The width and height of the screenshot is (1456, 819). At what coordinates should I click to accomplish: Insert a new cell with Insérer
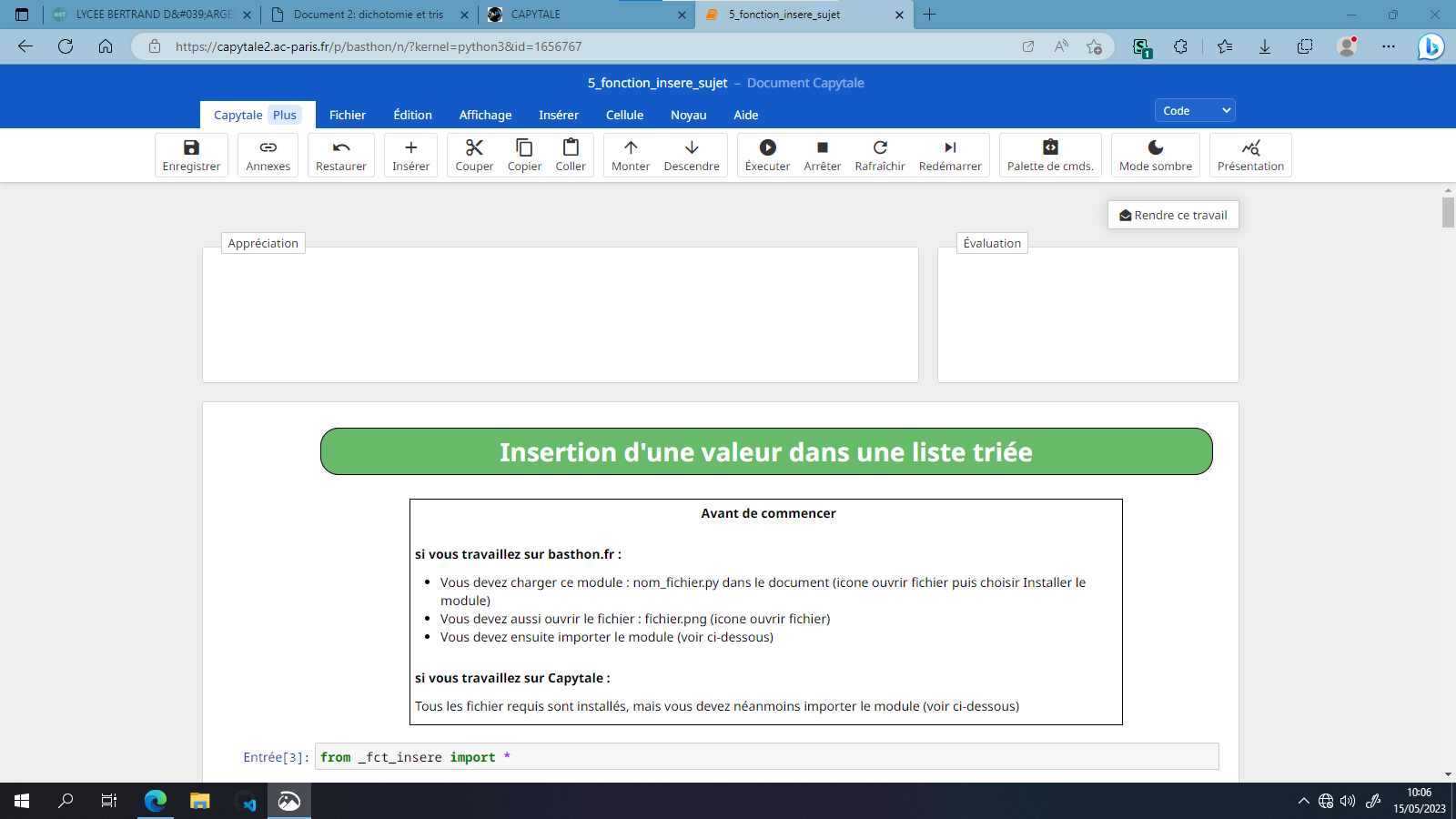(410, 155)
